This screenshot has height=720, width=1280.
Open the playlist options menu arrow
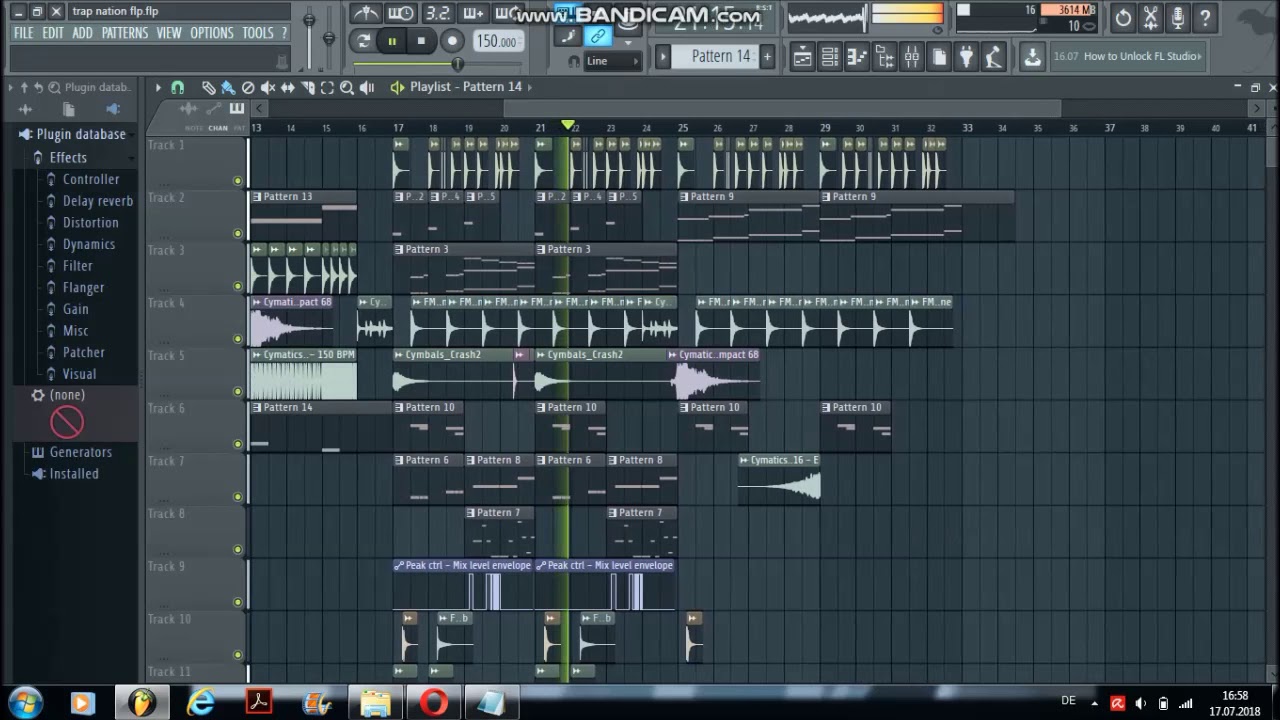point(157,87)
